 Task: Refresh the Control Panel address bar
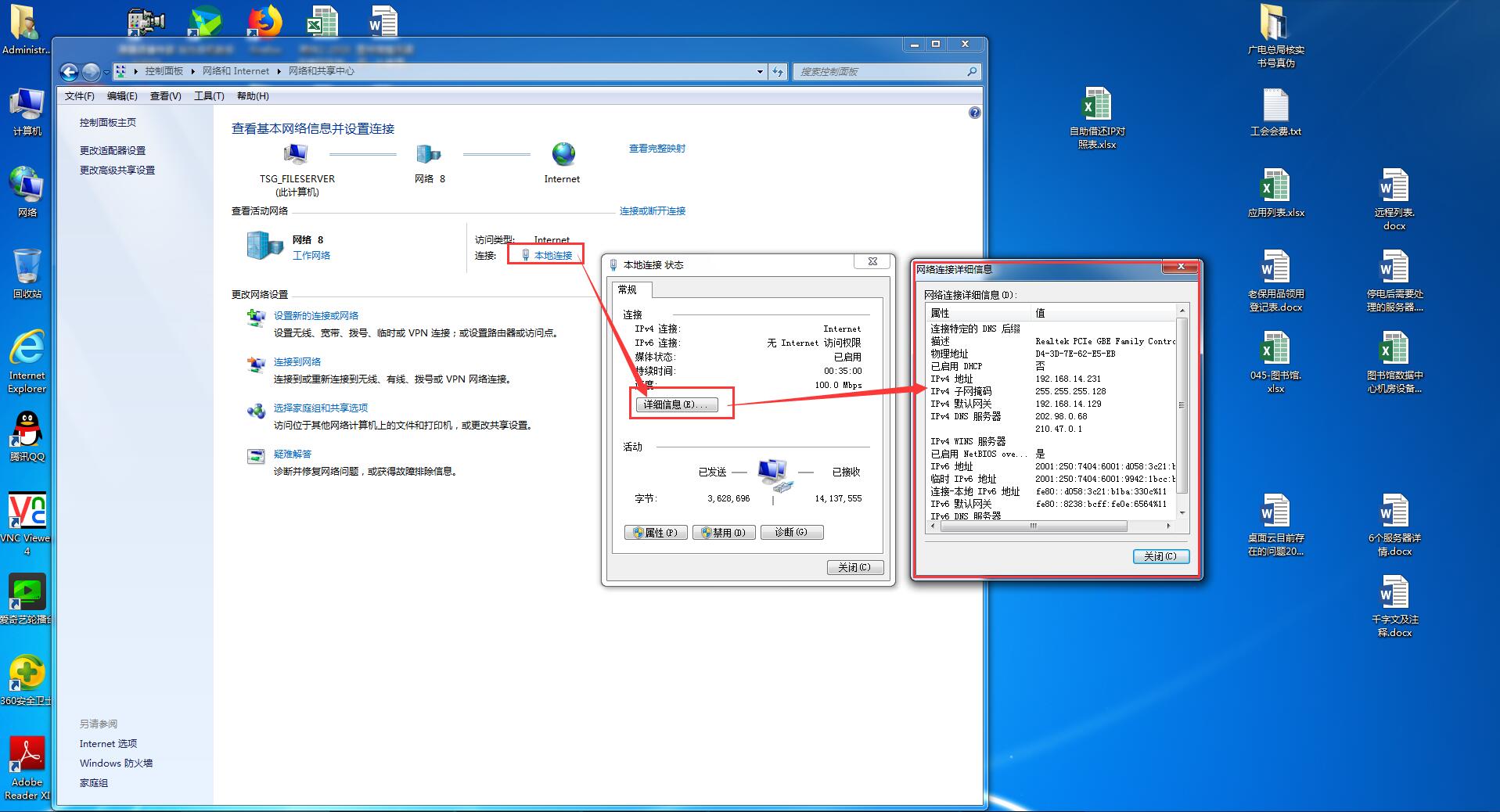(x=777, y=71)
